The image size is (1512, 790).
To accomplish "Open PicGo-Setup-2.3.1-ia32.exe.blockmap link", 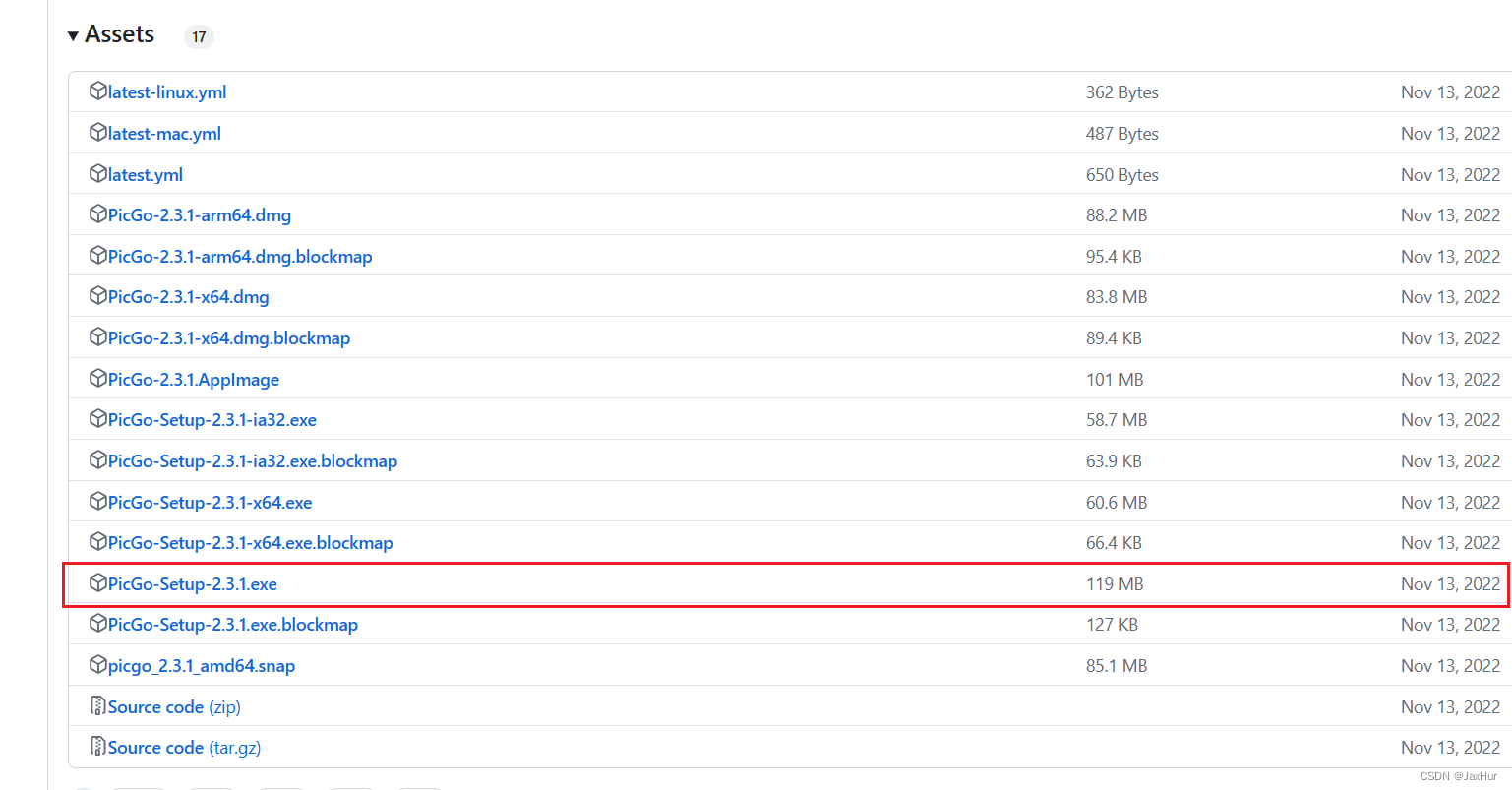I will [253, 461].
